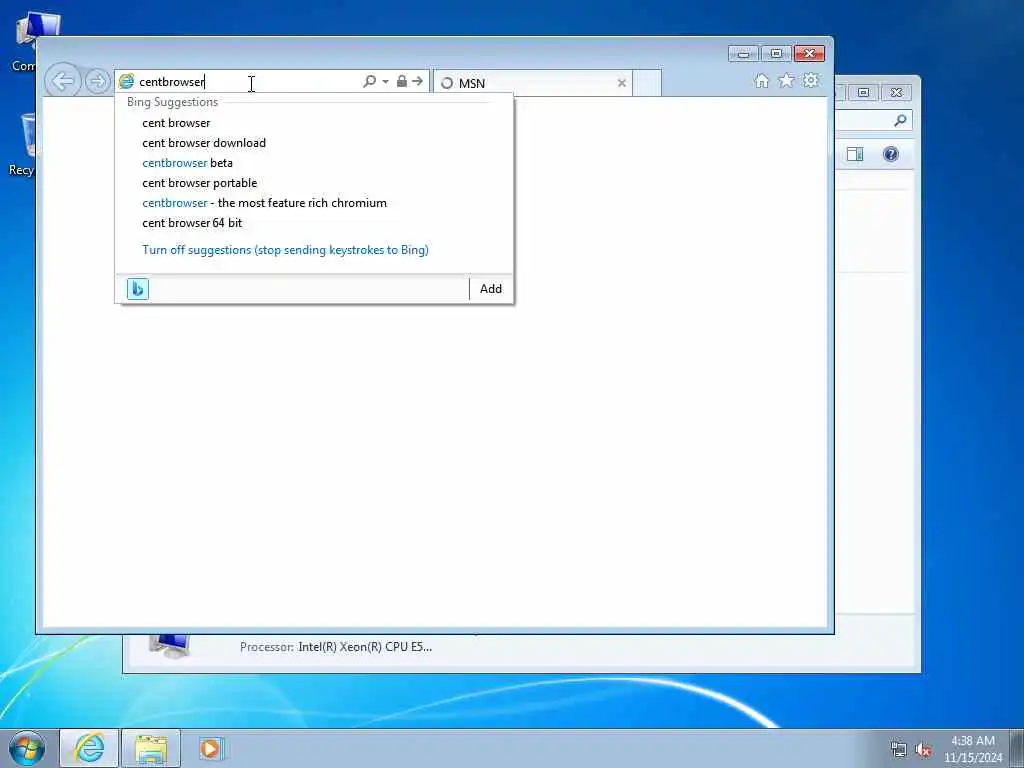Click the Go arrow in address bar

(x=417, y=81)
